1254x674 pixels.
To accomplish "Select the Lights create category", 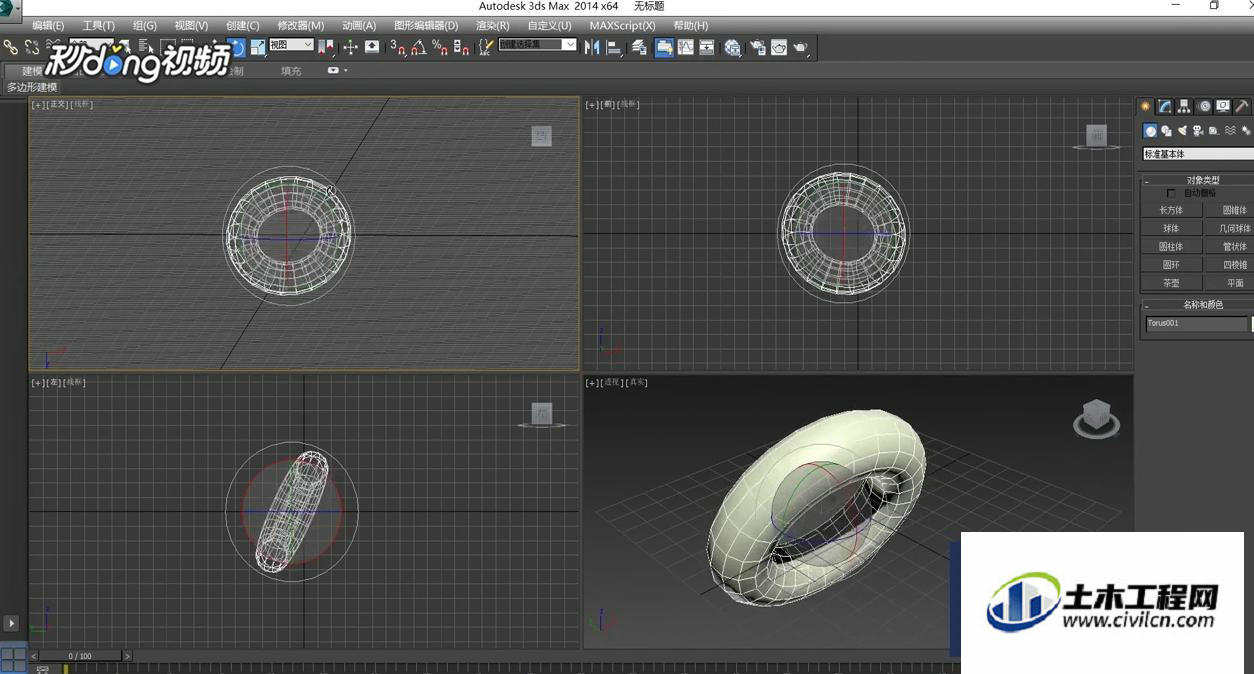I will pos(1182,131).
